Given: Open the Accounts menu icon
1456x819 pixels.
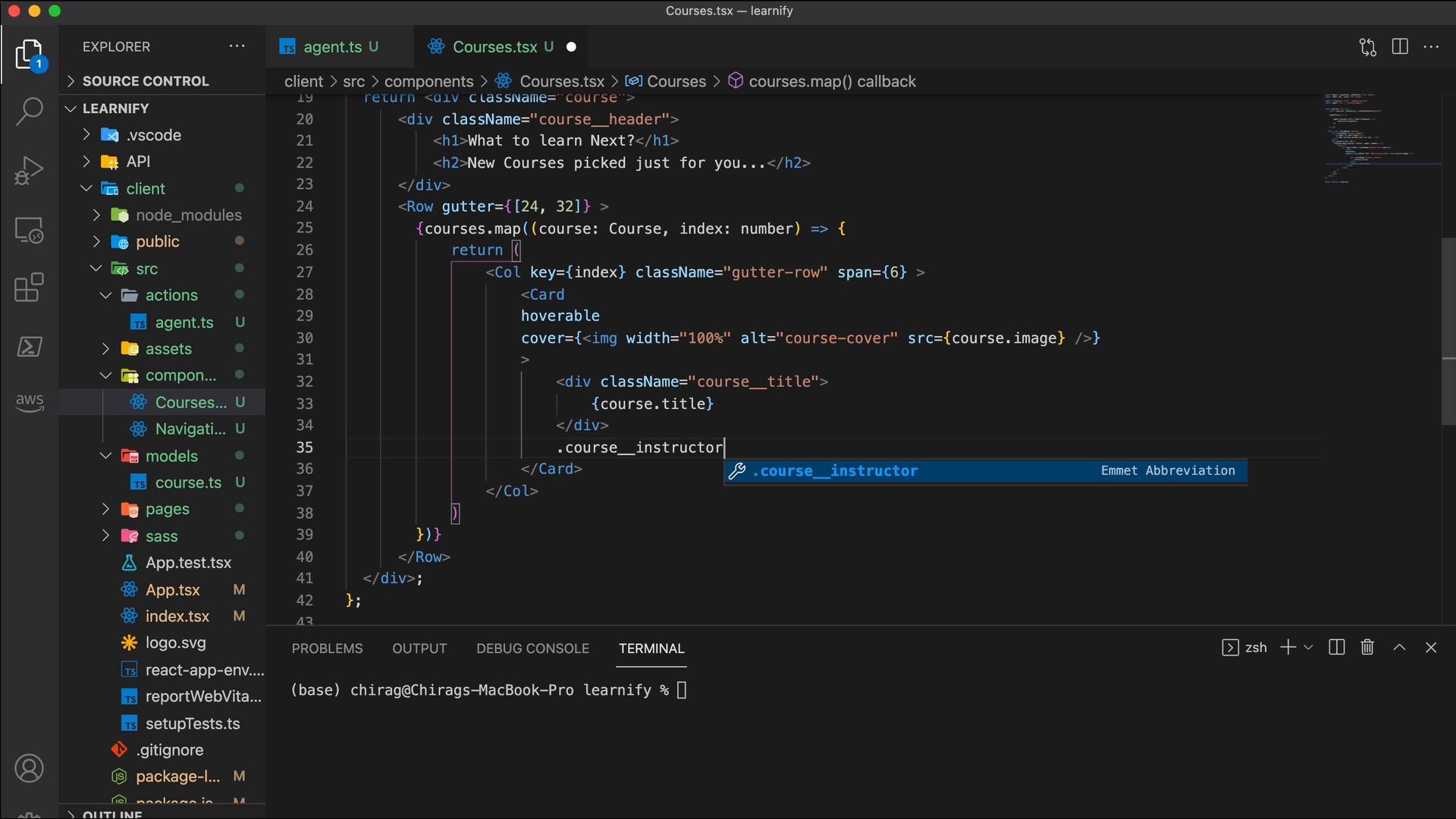Looking at the screenshot, I should pos(29,768).
